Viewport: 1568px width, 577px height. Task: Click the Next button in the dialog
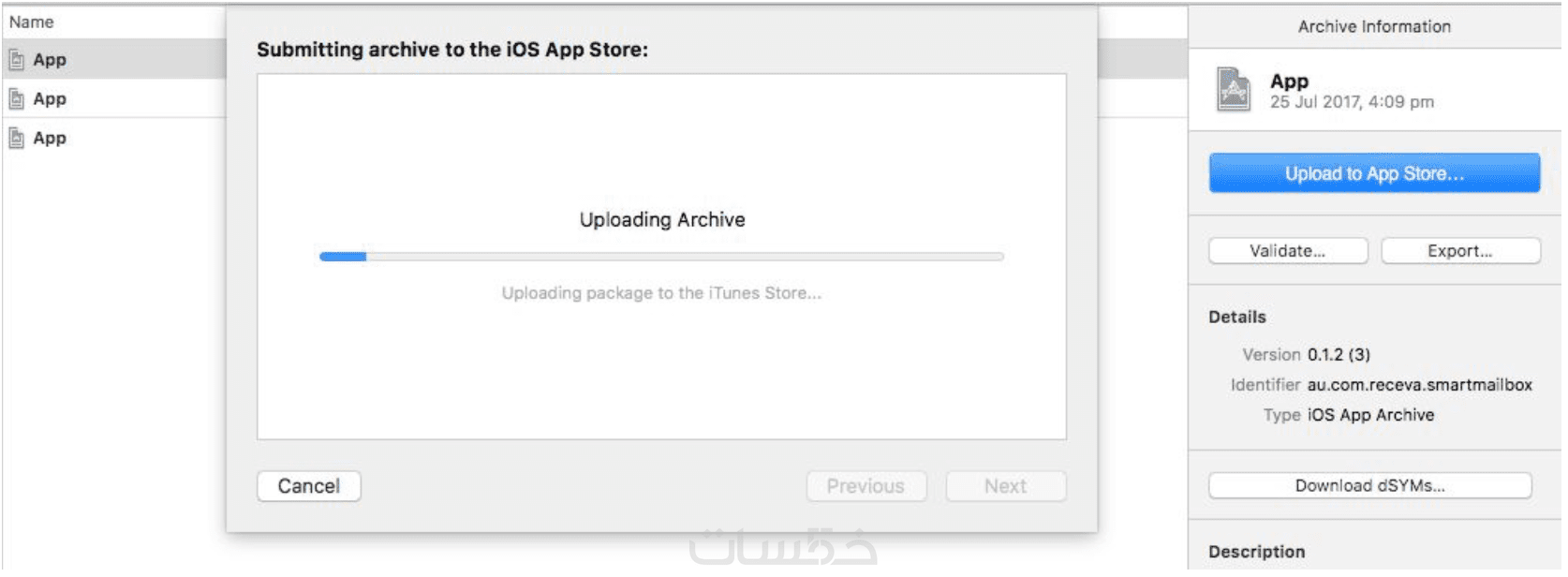pyautogui.click(x=1005, y=486)
